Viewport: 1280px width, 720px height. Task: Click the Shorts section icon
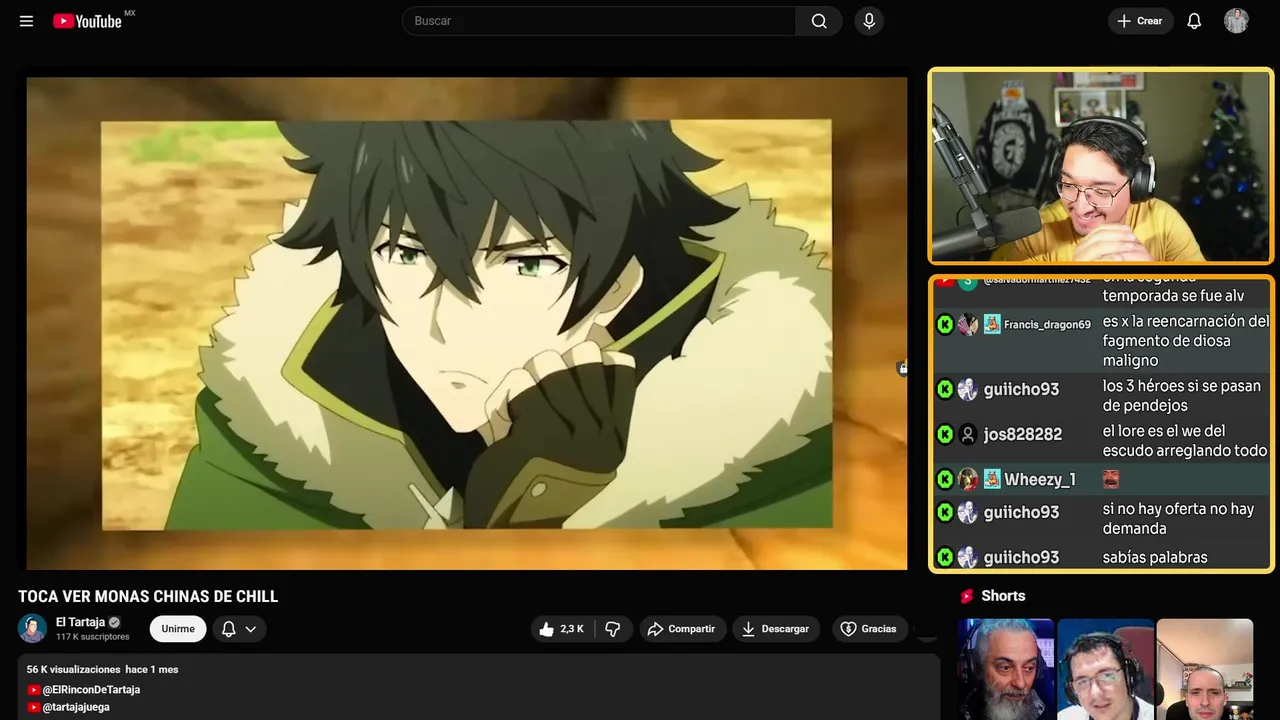tap(967, 596)
